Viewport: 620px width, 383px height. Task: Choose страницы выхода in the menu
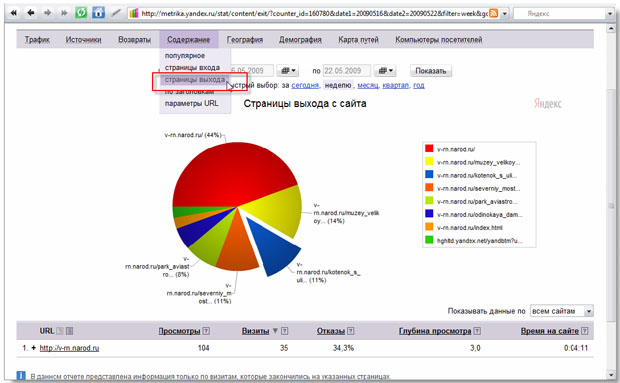click(195, 80)
